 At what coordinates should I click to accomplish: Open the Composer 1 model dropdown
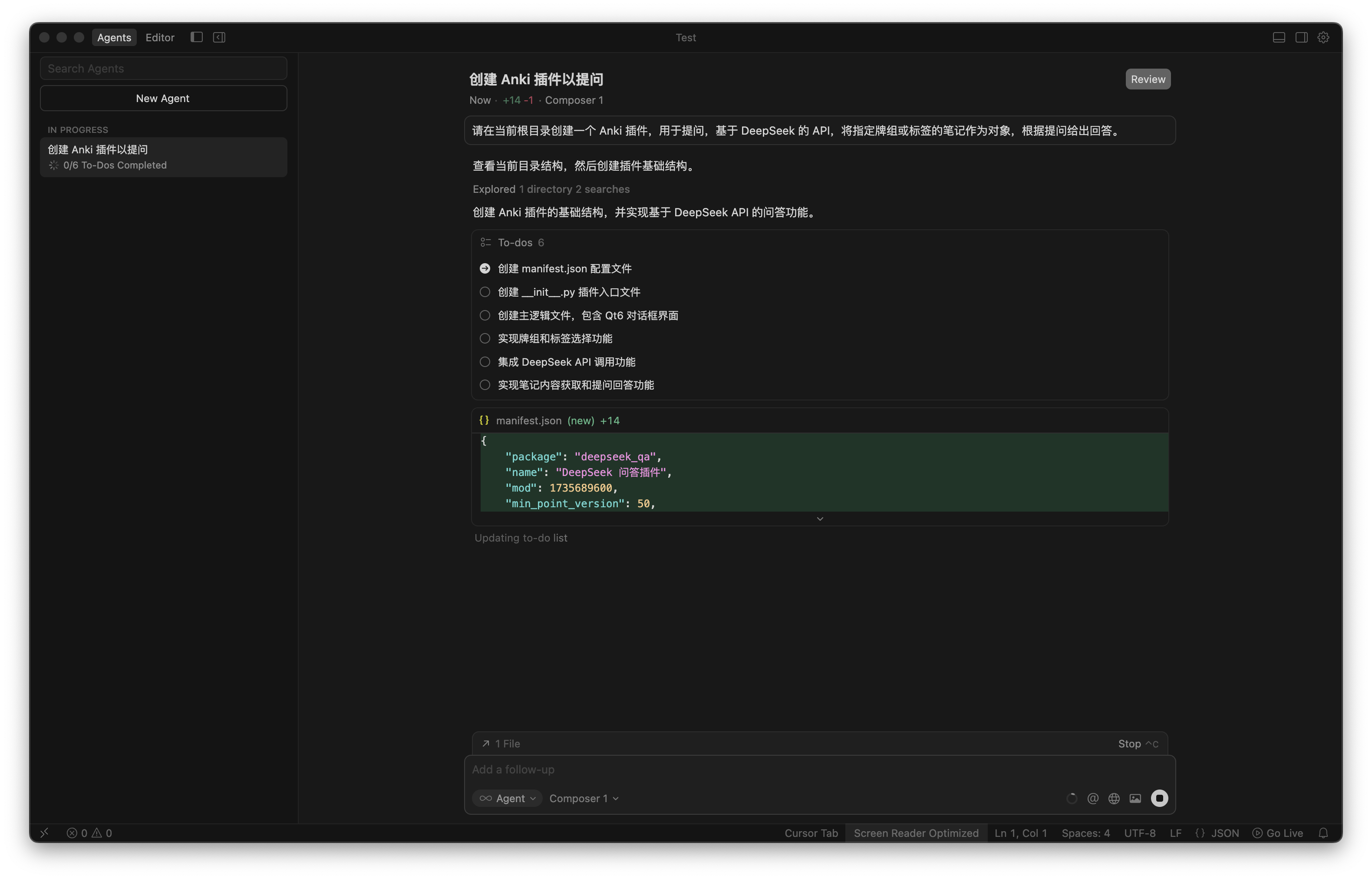[584, 799]
